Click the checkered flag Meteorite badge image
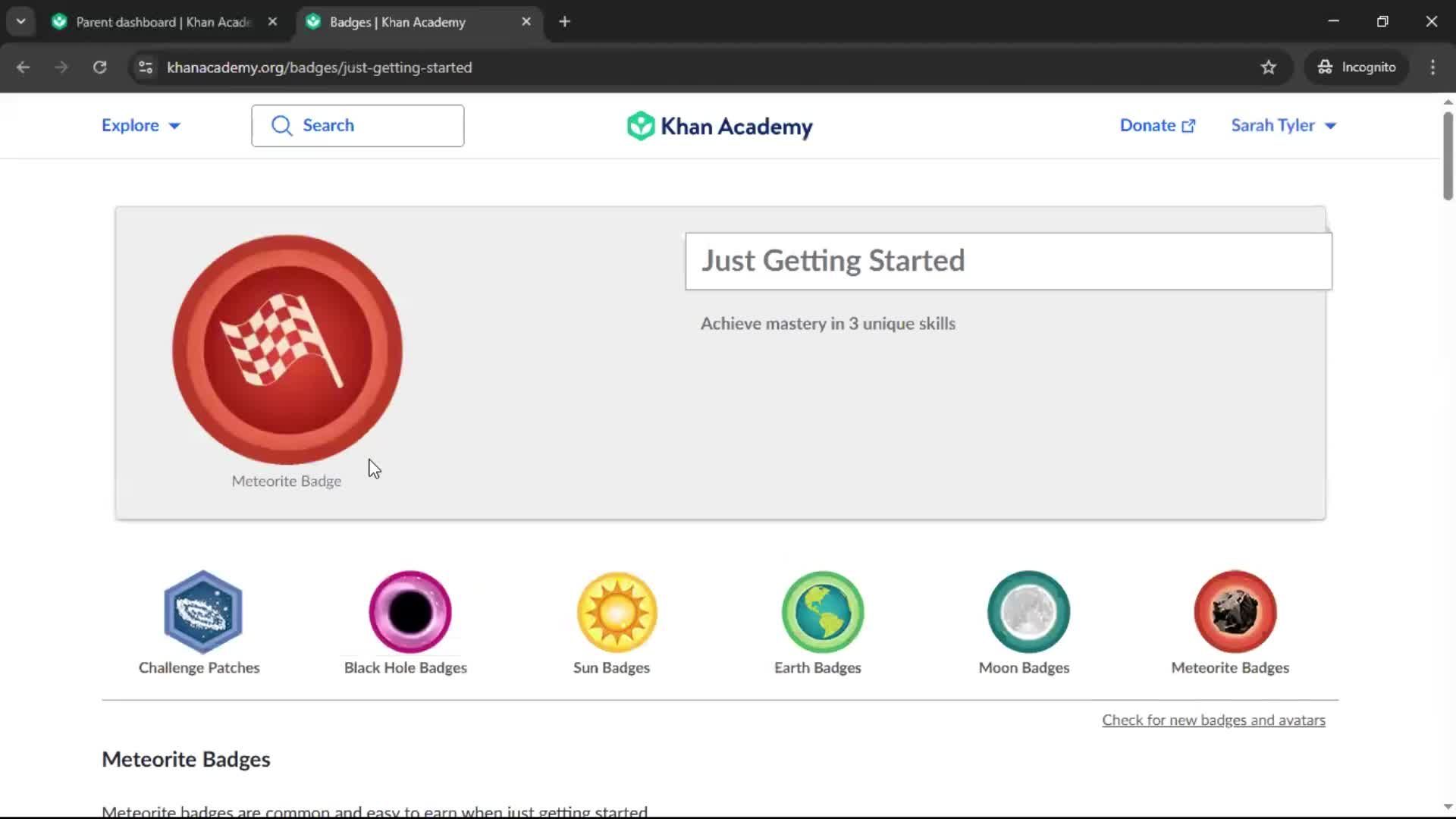 click(287, 350)
